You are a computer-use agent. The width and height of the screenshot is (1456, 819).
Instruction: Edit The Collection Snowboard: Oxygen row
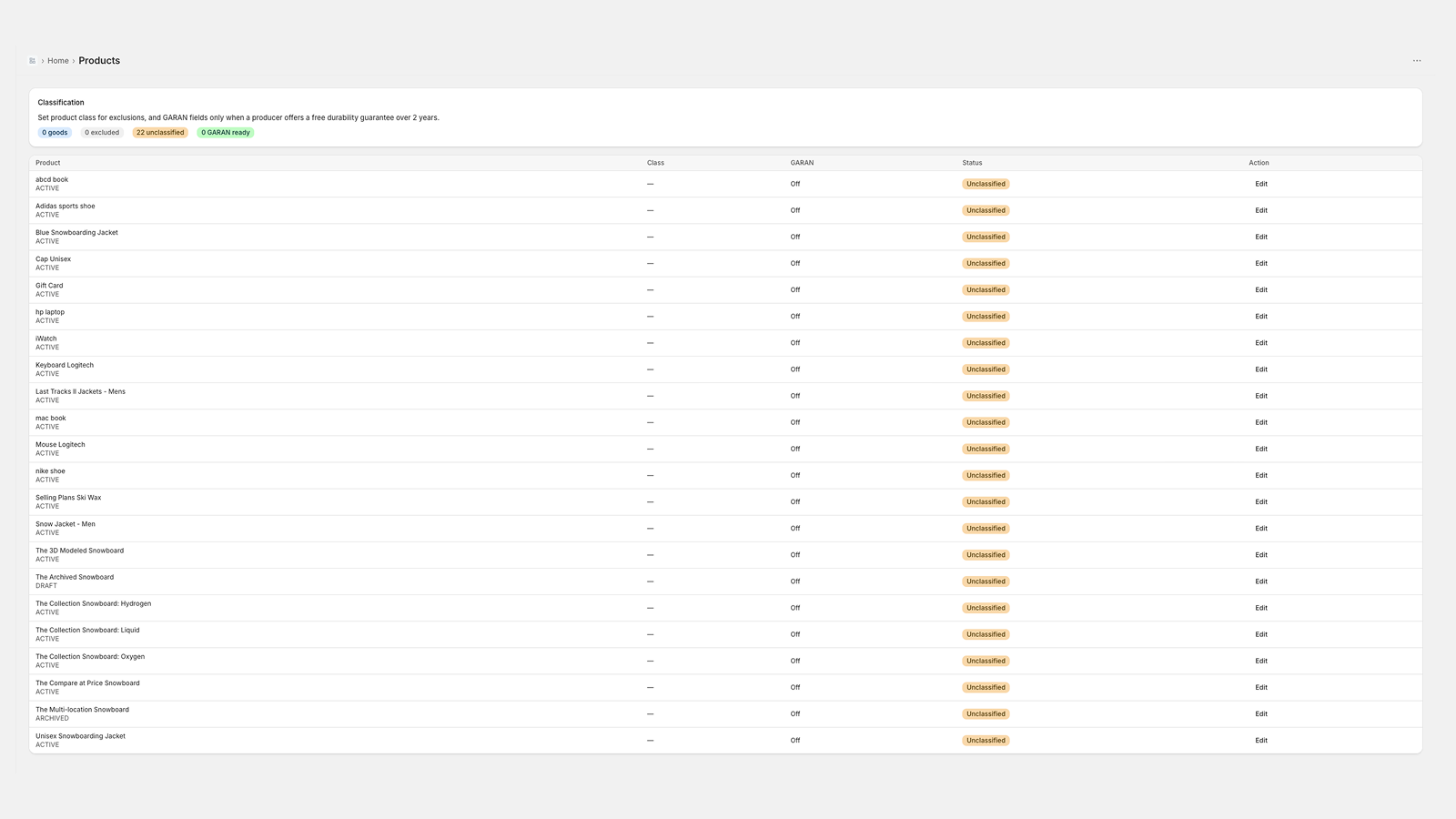point(1261,661)
